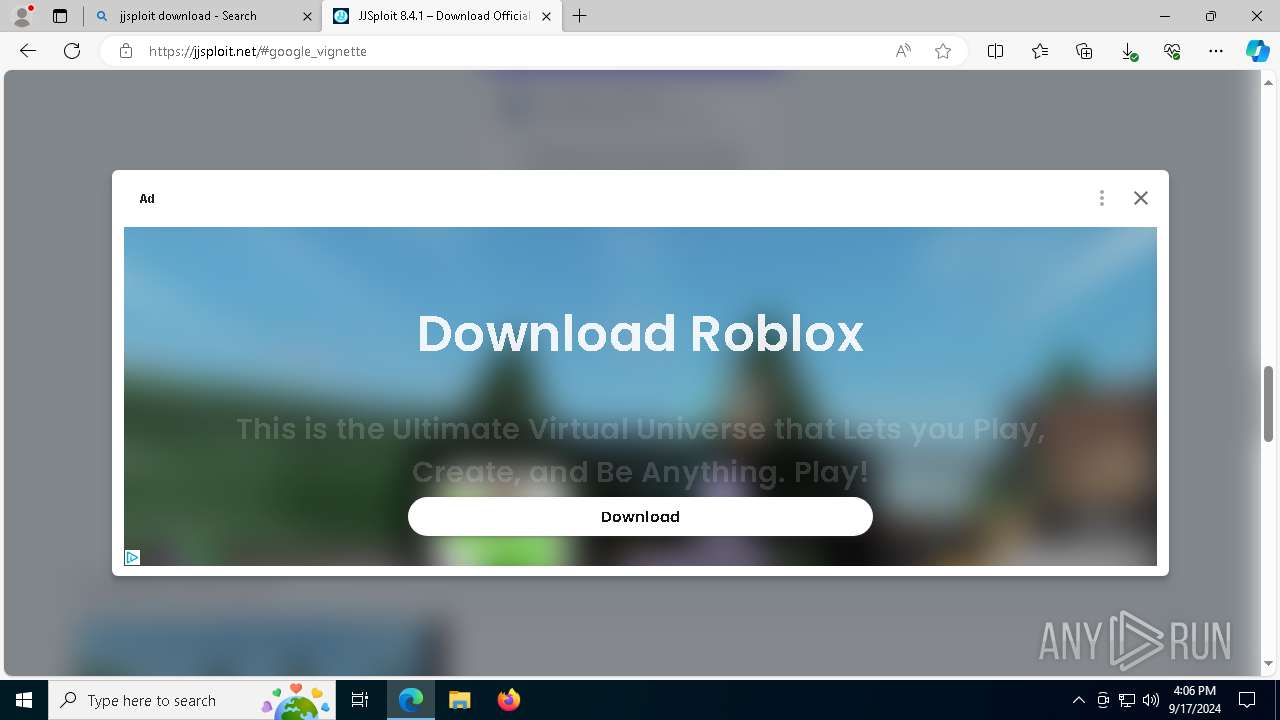Screen dimensions: 1280x720
Task: View site information lock icon
Action: coord(126,51)
